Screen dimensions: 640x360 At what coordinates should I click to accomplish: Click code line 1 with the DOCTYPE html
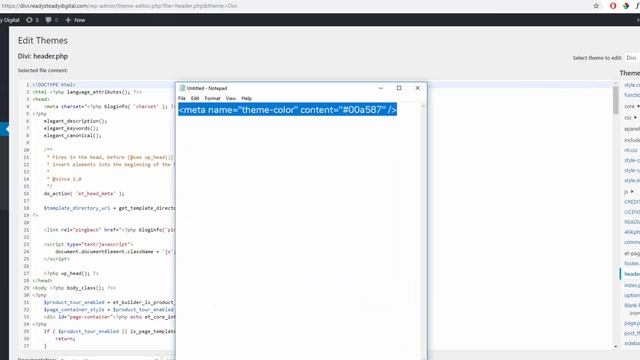coord(54,84)
